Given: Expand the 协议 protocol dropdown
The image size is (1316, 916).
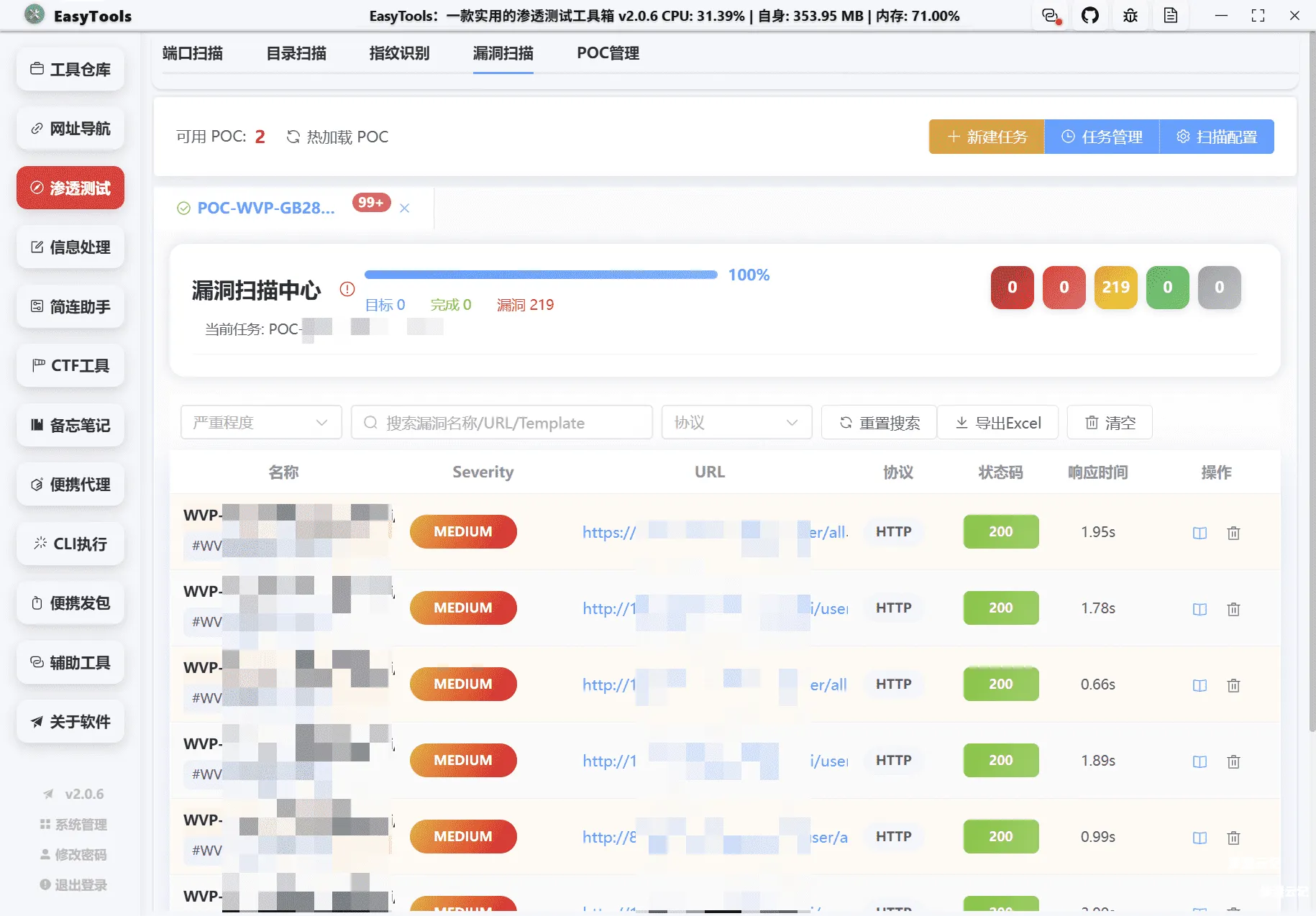Looking at the screenshot, I should click(x=736, y=422).
